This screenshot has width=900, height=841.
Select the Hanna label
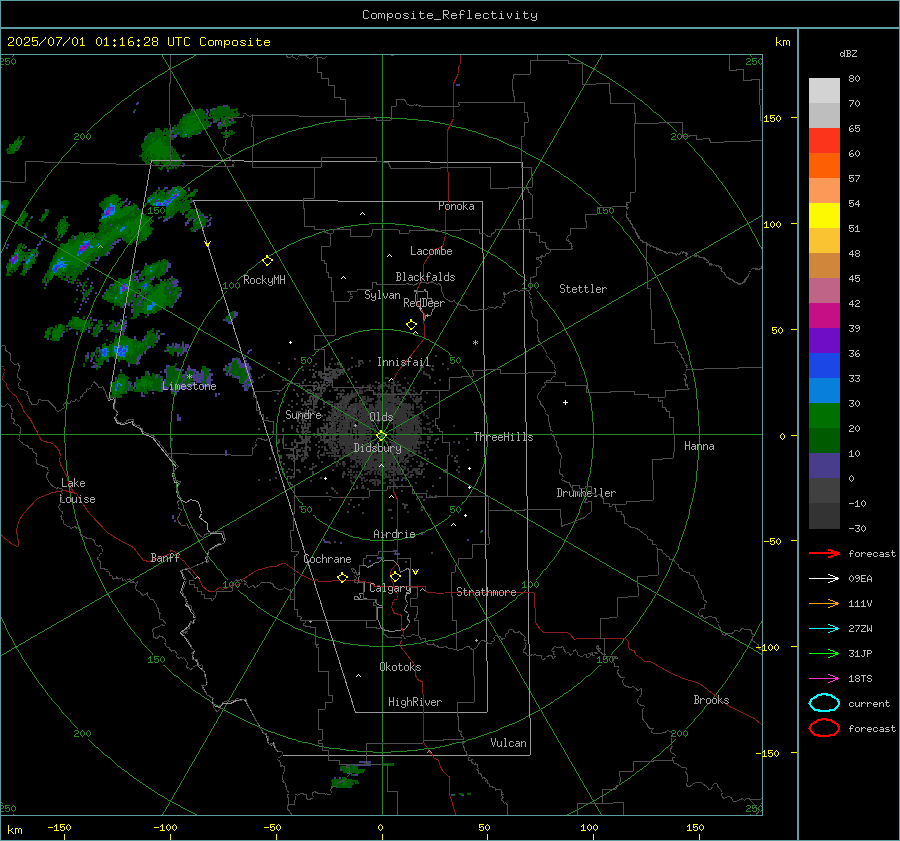coord(699,446)
